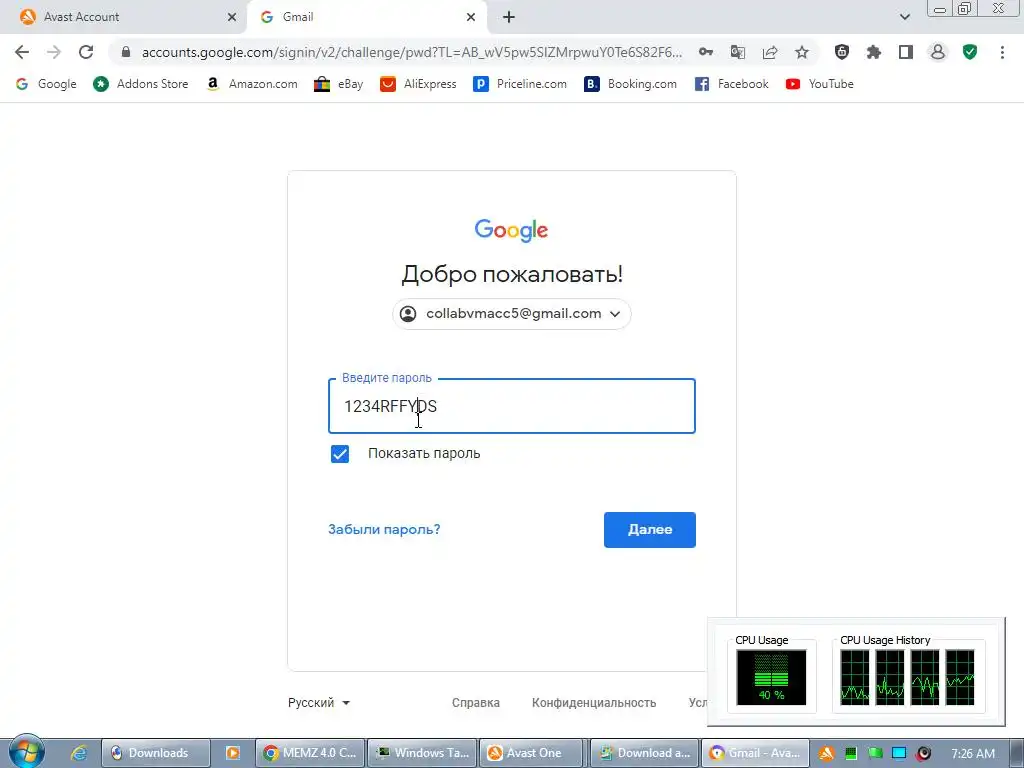The height and width of the screenshot is (768, 1024).
Task: Open the media player taskbar icon
Action: [x=232, y=753]
